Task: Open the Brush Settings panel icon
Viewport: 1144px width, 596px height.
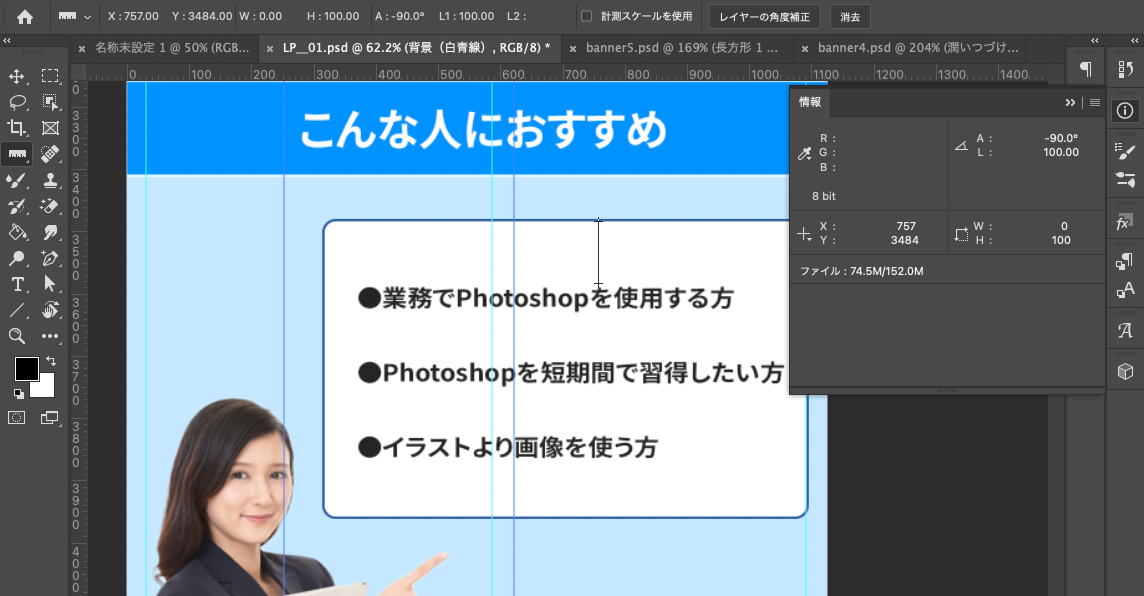Action: click(x=1125, y=179)
